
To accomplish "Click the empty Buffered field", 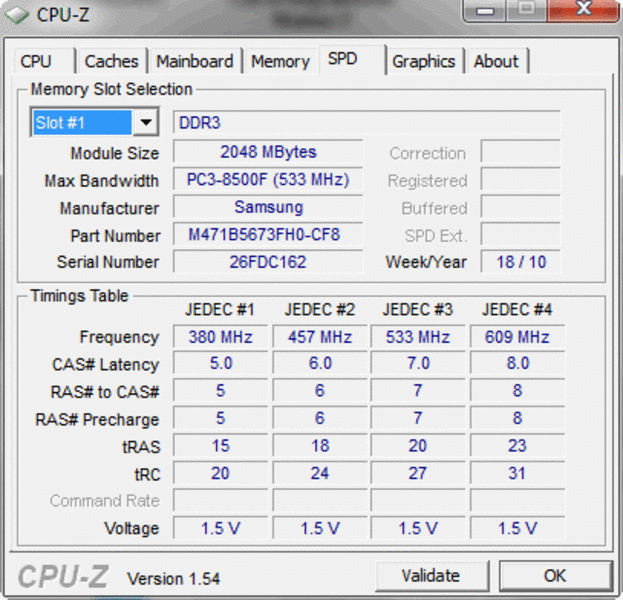I will pyautogui.click(x=520, y=207).
